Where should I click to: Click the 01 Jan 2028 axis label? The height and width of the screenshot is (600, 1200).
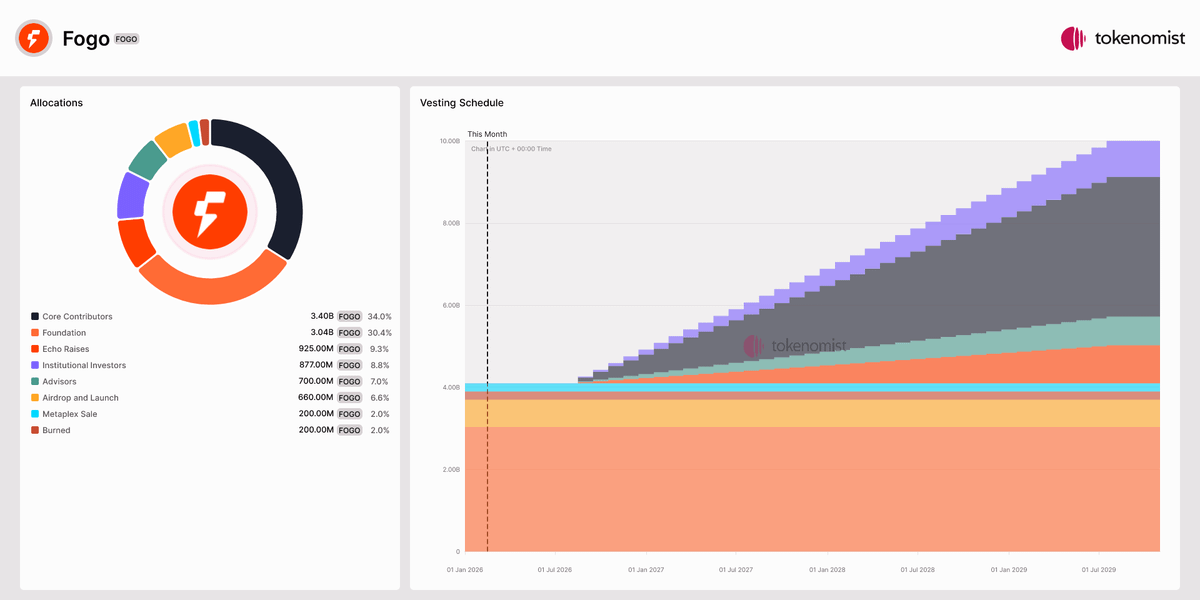[825, 569]
